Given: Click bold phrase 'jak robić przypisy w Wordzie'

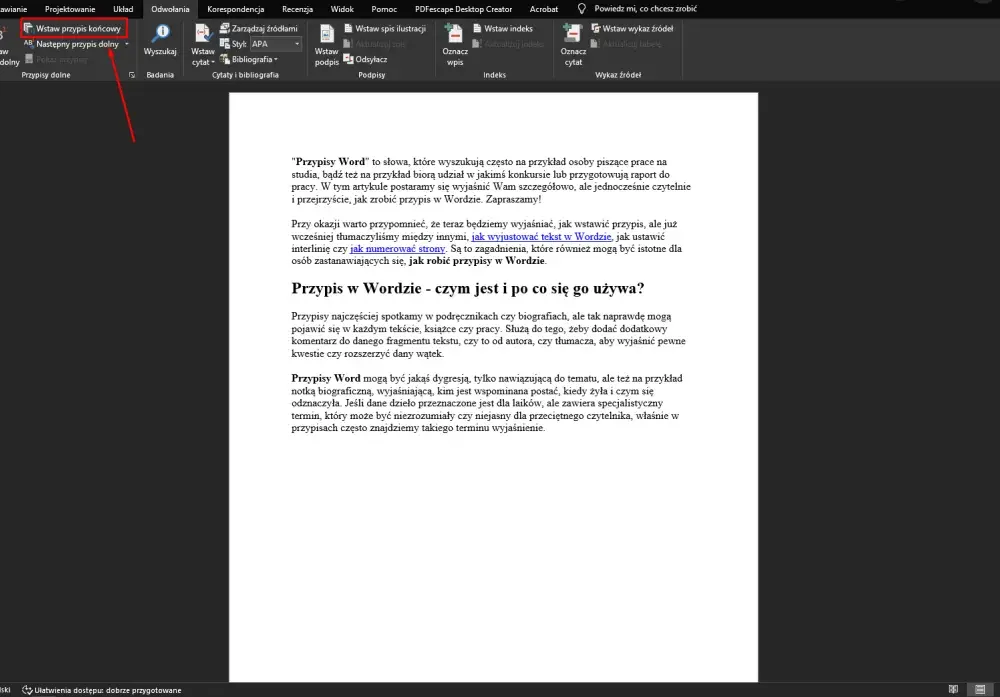Looking at the screenshot, I should [x=476, y=261].
